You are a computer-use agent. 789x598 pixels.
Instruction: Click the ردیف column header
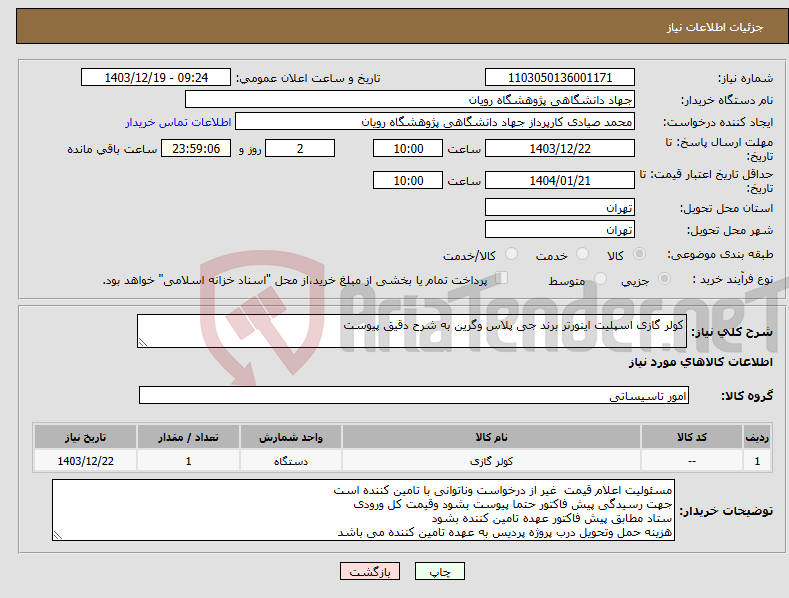(x=757, y=437)
